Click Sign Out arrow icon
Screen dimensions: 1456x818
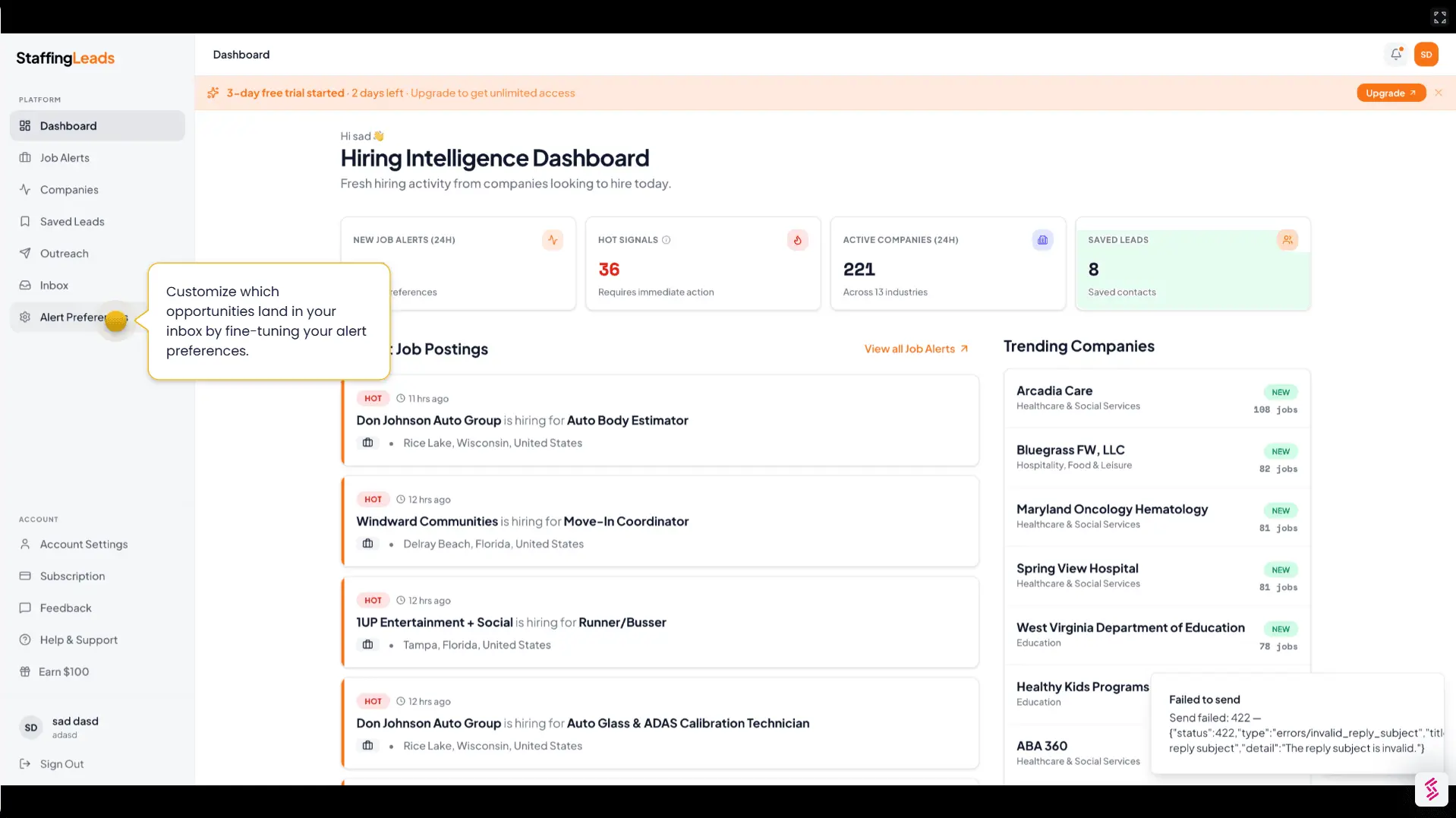(x=25, y=764)
